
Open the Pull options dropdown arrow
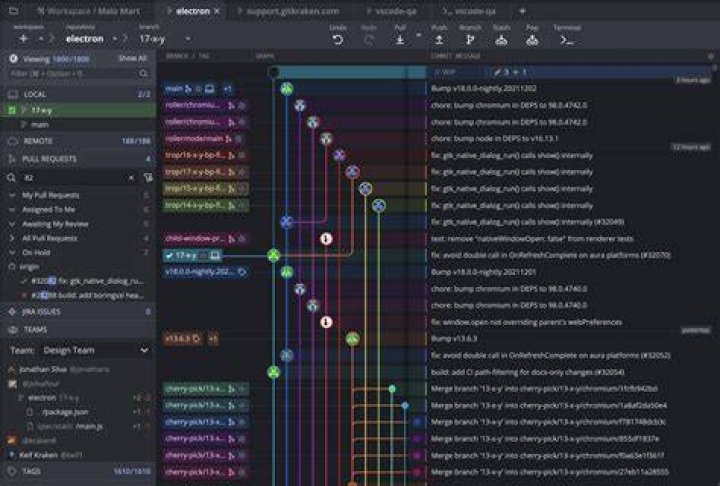click(x=418, y=35)
